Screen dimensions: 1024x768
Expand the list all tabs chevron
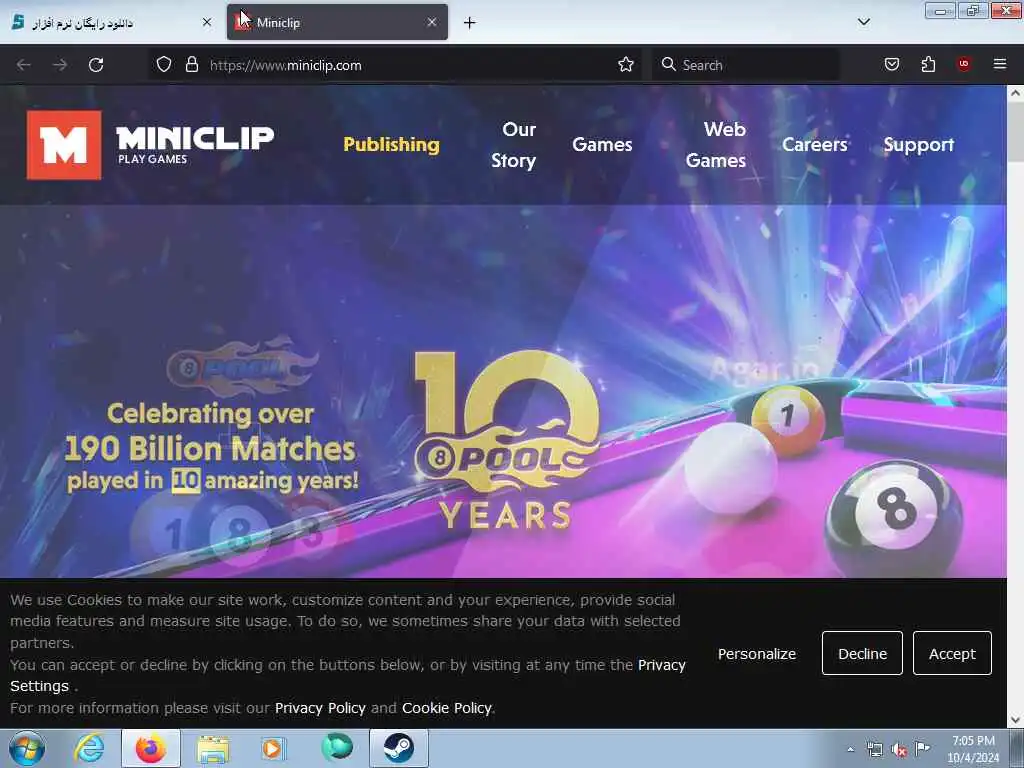tap(863, 22)
